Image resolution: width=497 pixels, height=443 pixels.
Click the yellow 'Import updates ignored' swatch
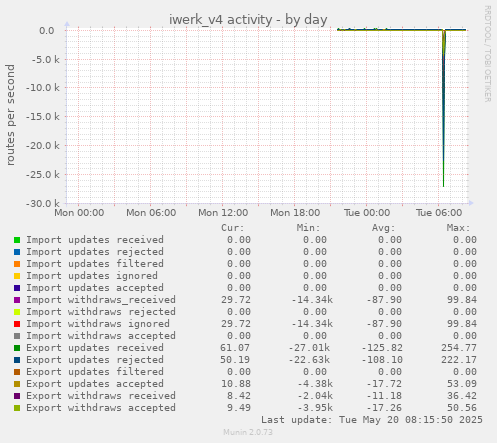click(x=17, y=276)
